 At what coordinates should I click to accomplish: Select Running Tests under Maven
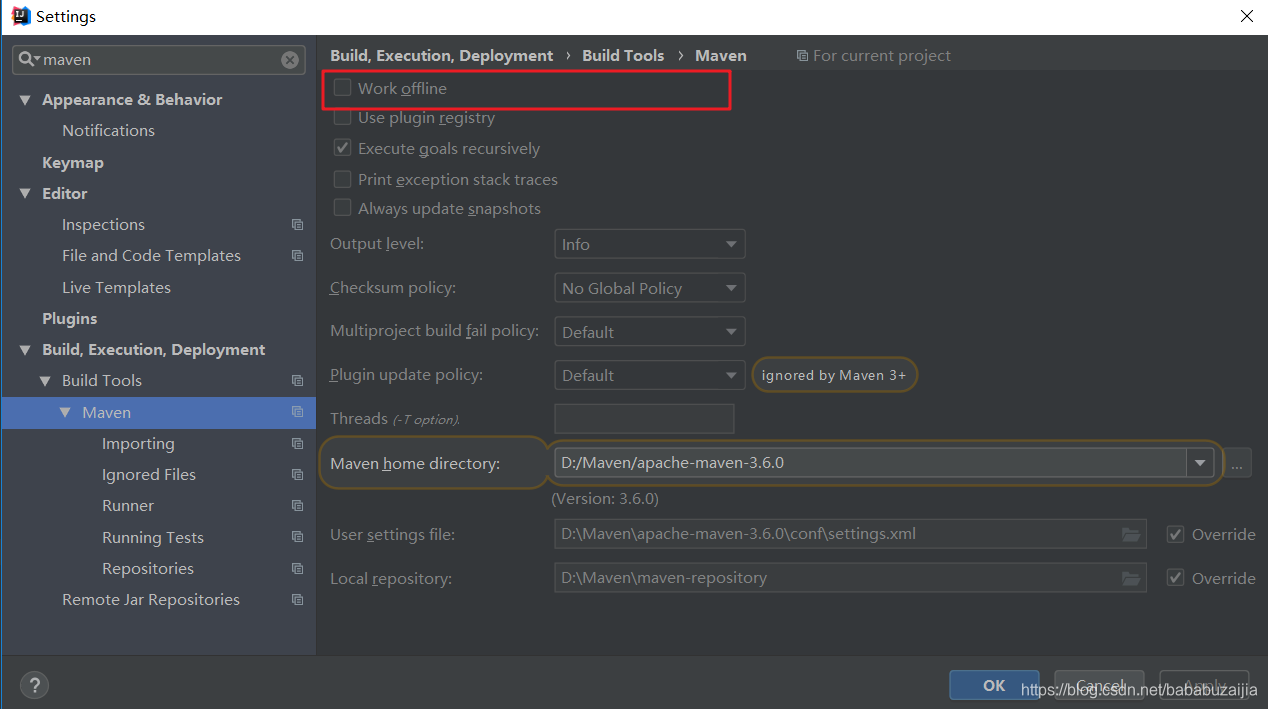coord(152,538)
